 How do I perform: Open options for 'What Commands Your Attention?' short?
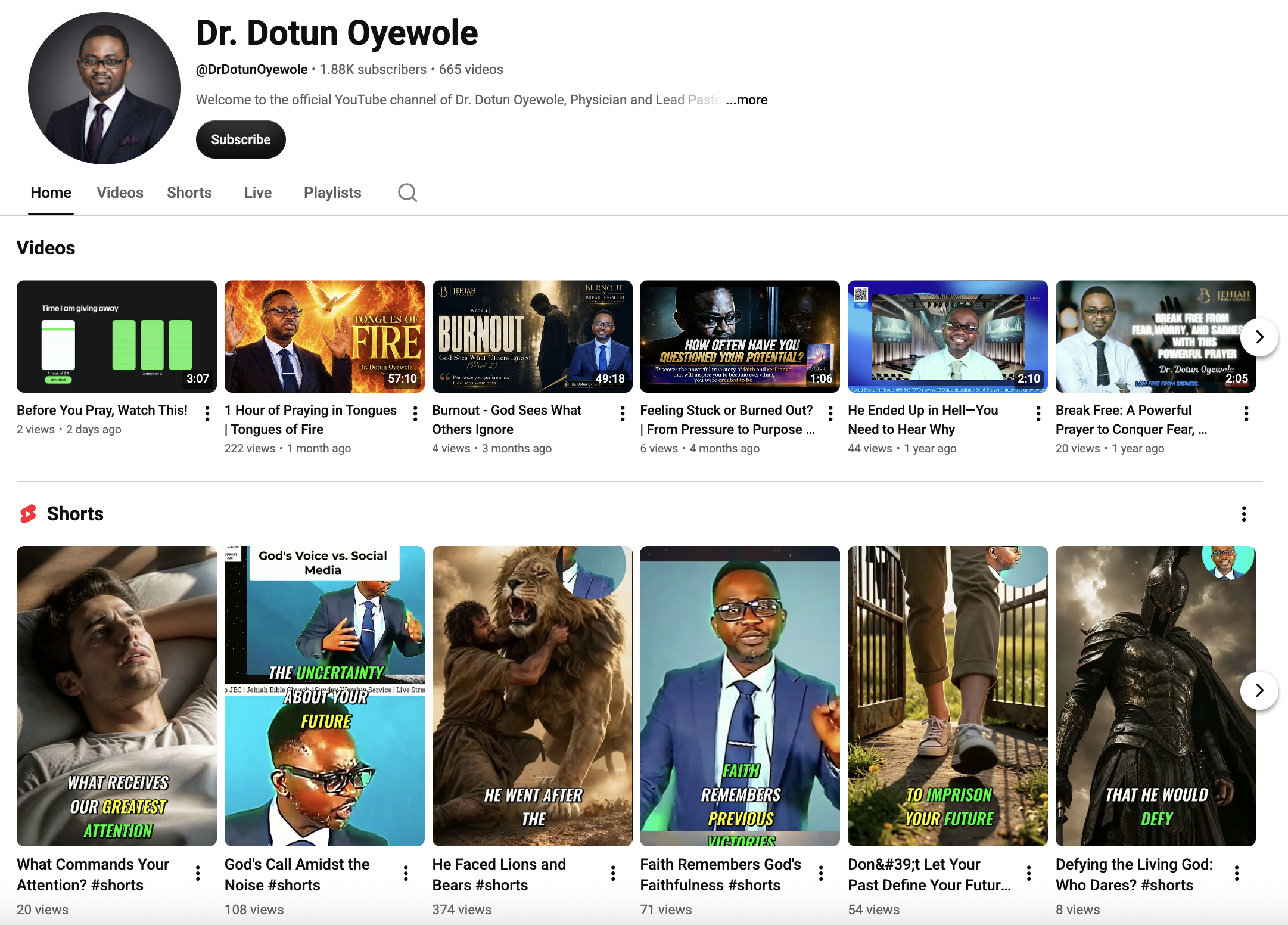tap(197, 873)
